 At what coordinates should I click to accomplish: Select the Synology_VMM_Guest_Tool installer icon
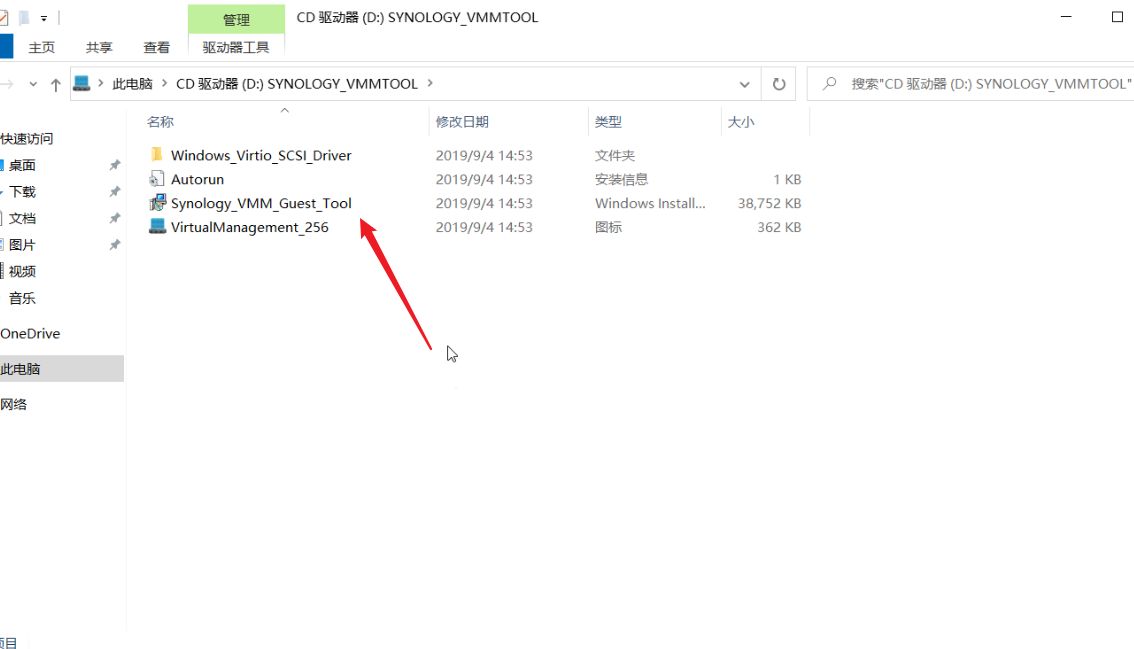click(157, 203)
